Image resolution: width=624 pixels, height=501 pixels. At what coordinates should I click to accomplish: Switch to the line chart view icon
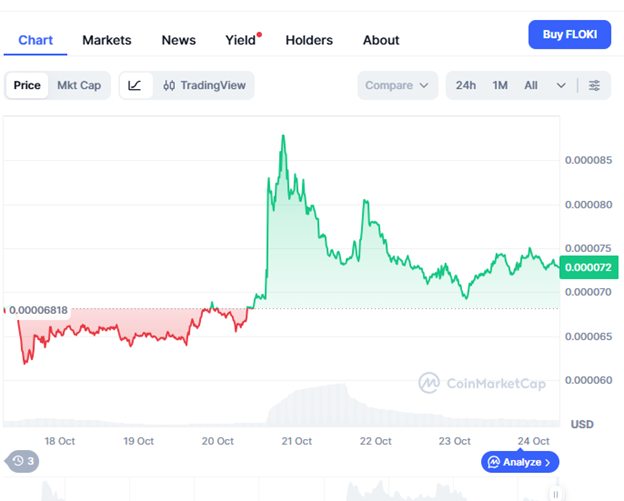135,86
